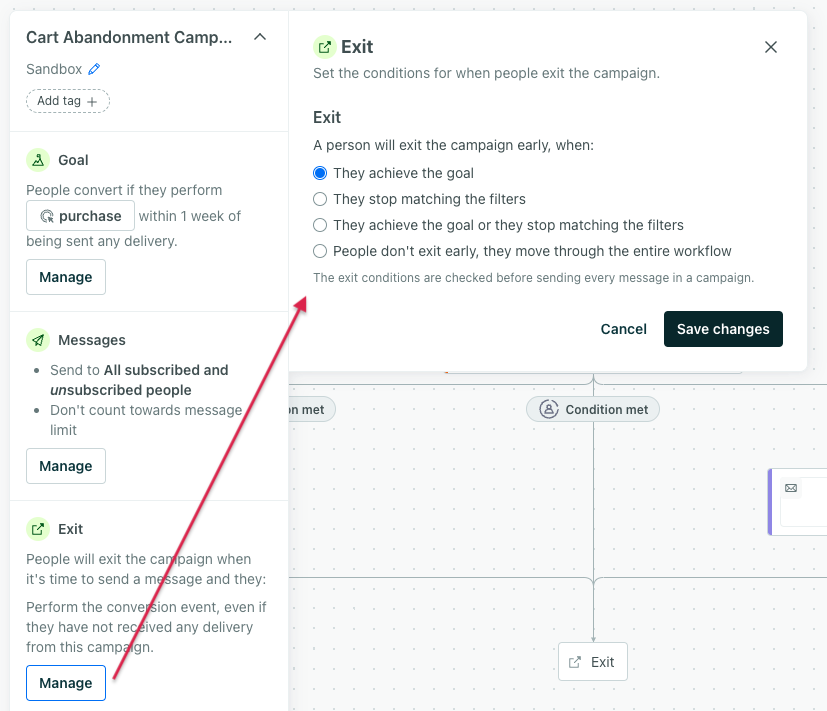Screen dimensions: 827x711
Task: Select goal or stop matching filters option
Action: 320,225
